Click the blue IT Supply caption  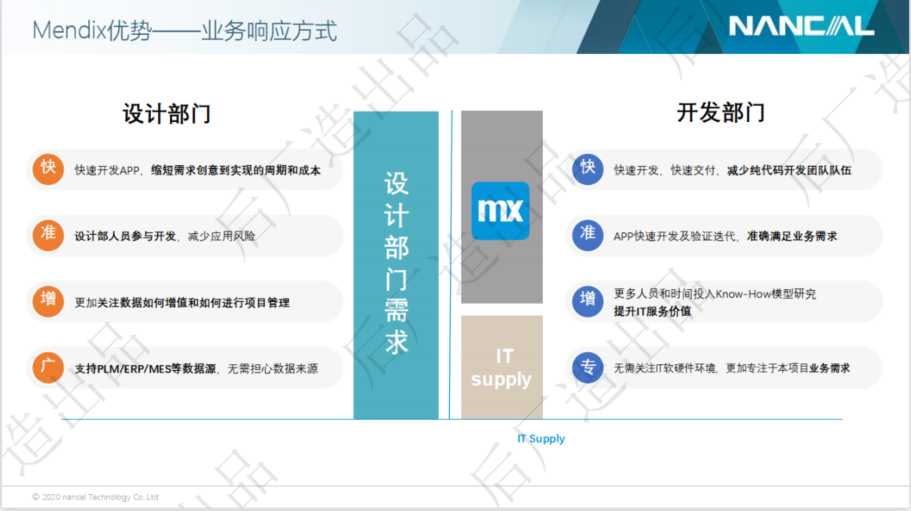(x=541, y=438)
